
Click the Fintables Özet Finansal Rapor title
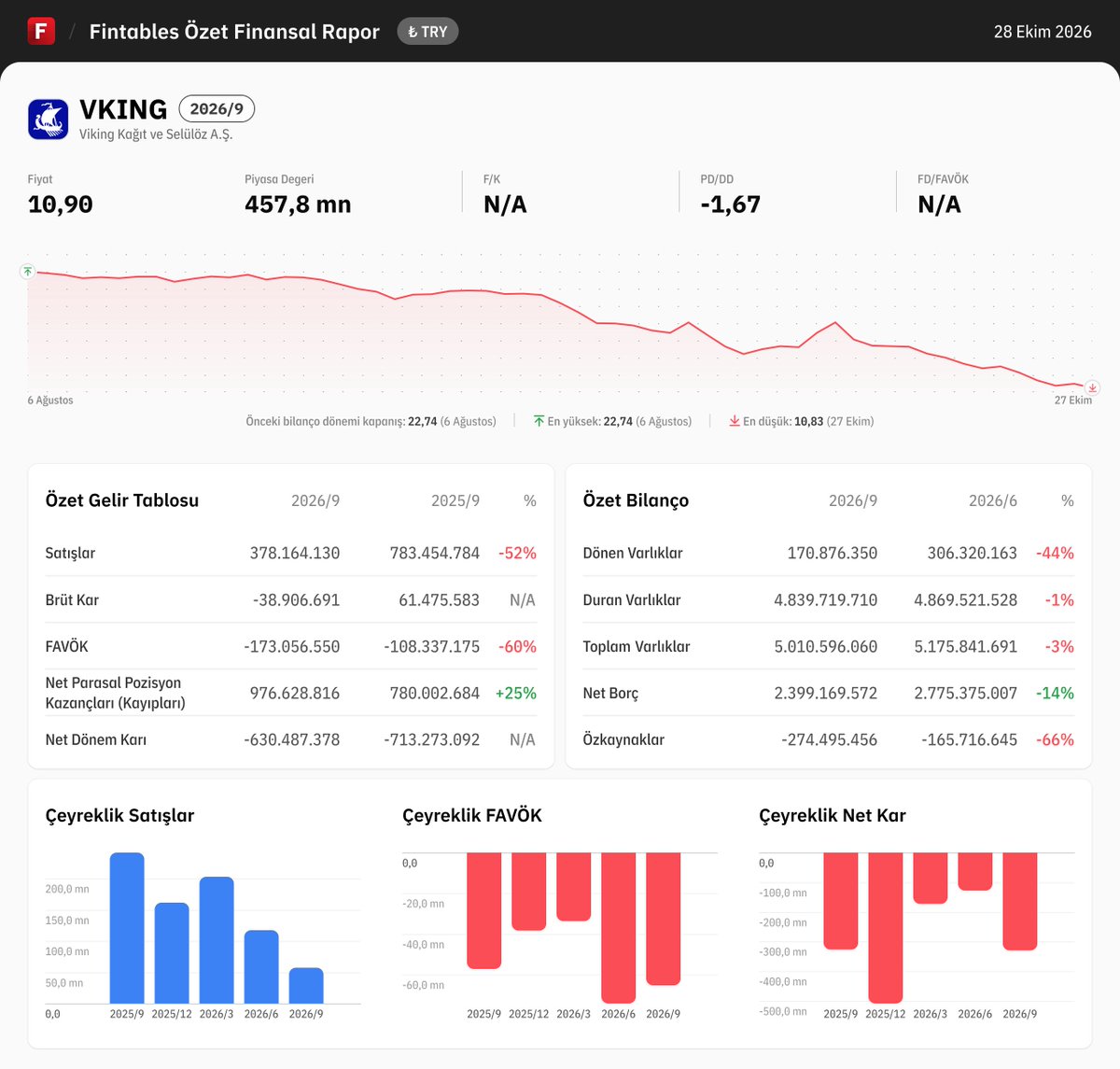coord(234,32)
